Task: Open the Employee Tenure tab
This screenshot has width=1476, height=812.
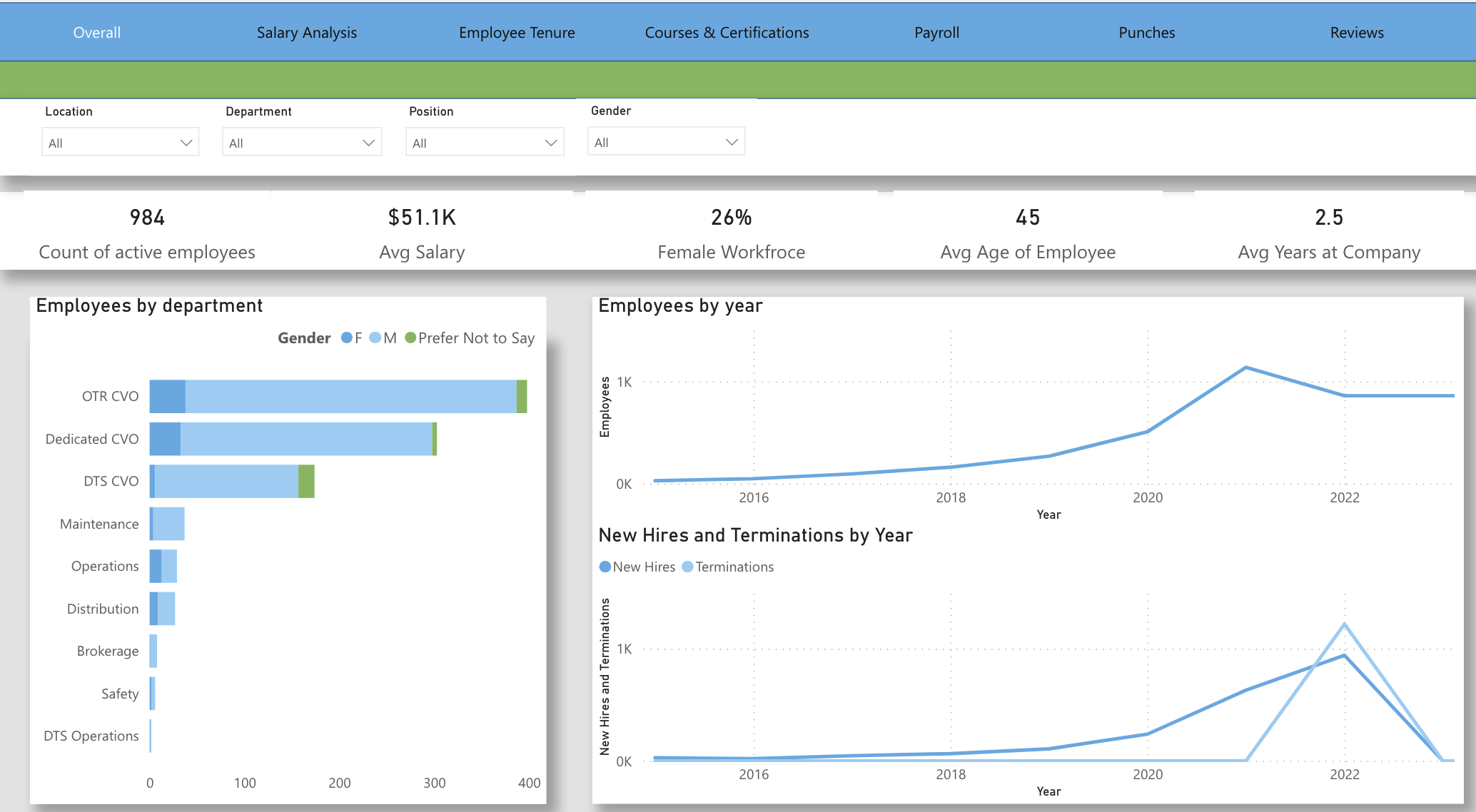Action: click(x=517, y=33)
